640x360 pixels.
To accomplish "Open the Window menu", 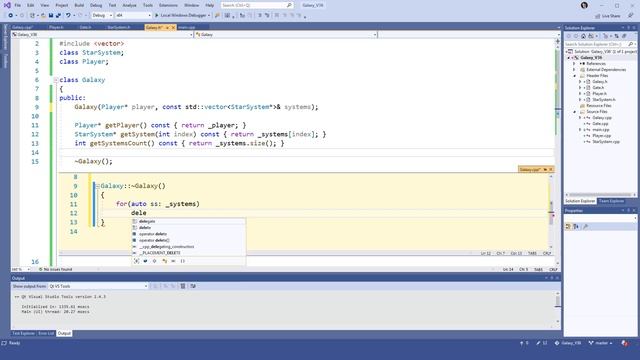I will [191, 5].
